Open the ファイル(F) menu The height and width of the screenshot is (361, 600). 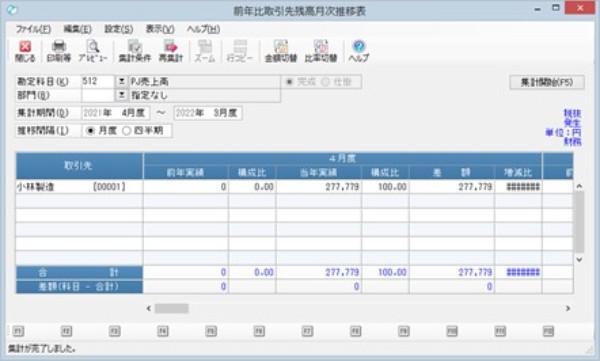[x=33, y=29]
